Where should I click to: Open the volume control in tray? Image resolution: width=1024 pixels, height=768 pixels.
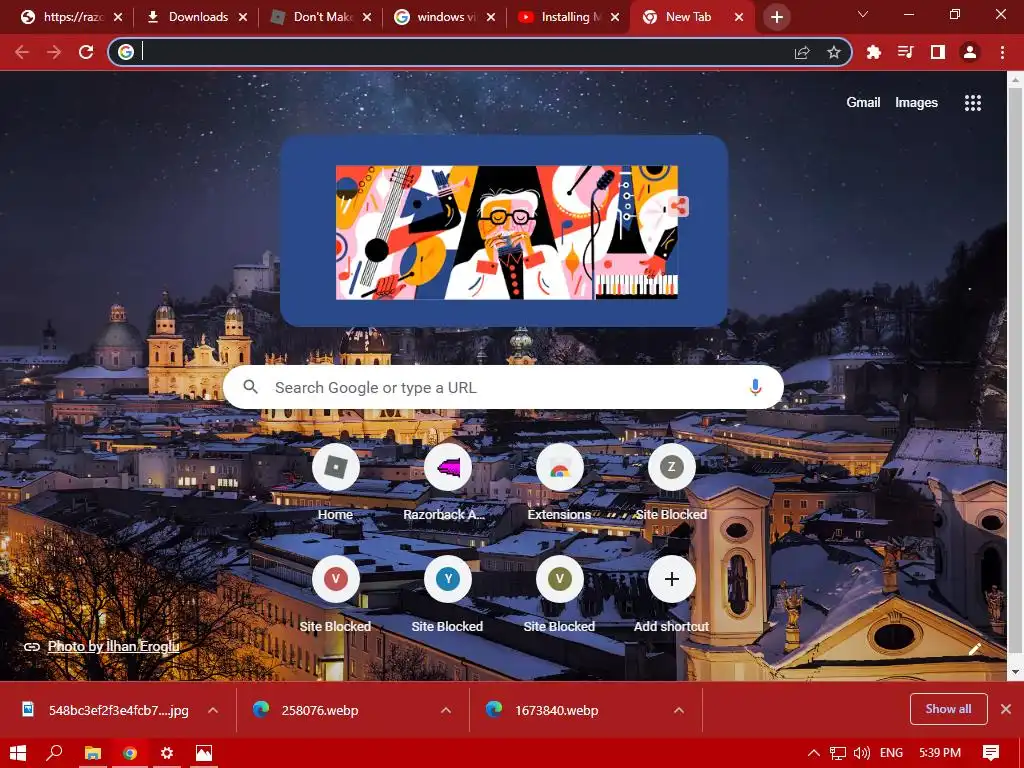point(861,753)
